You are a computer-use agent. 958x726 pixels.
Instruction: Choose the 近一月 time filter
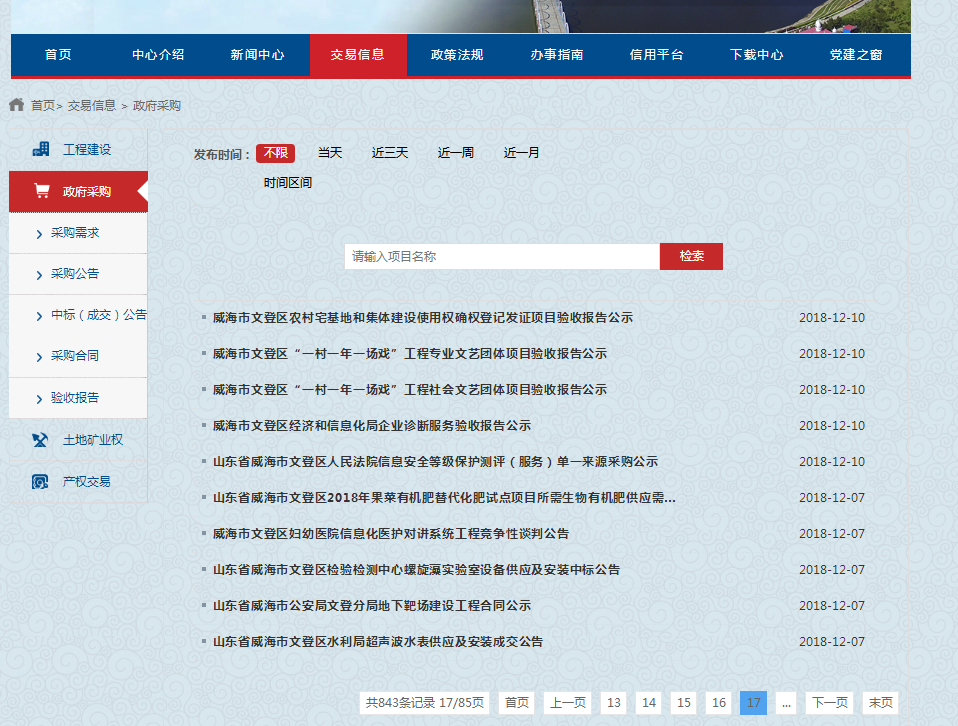pyautogui.click(x=521, y=153)
